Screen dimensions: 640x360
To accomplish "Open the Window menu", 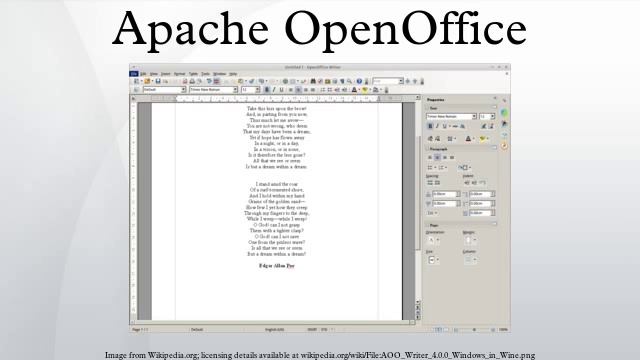I will [x=220, y=74].
